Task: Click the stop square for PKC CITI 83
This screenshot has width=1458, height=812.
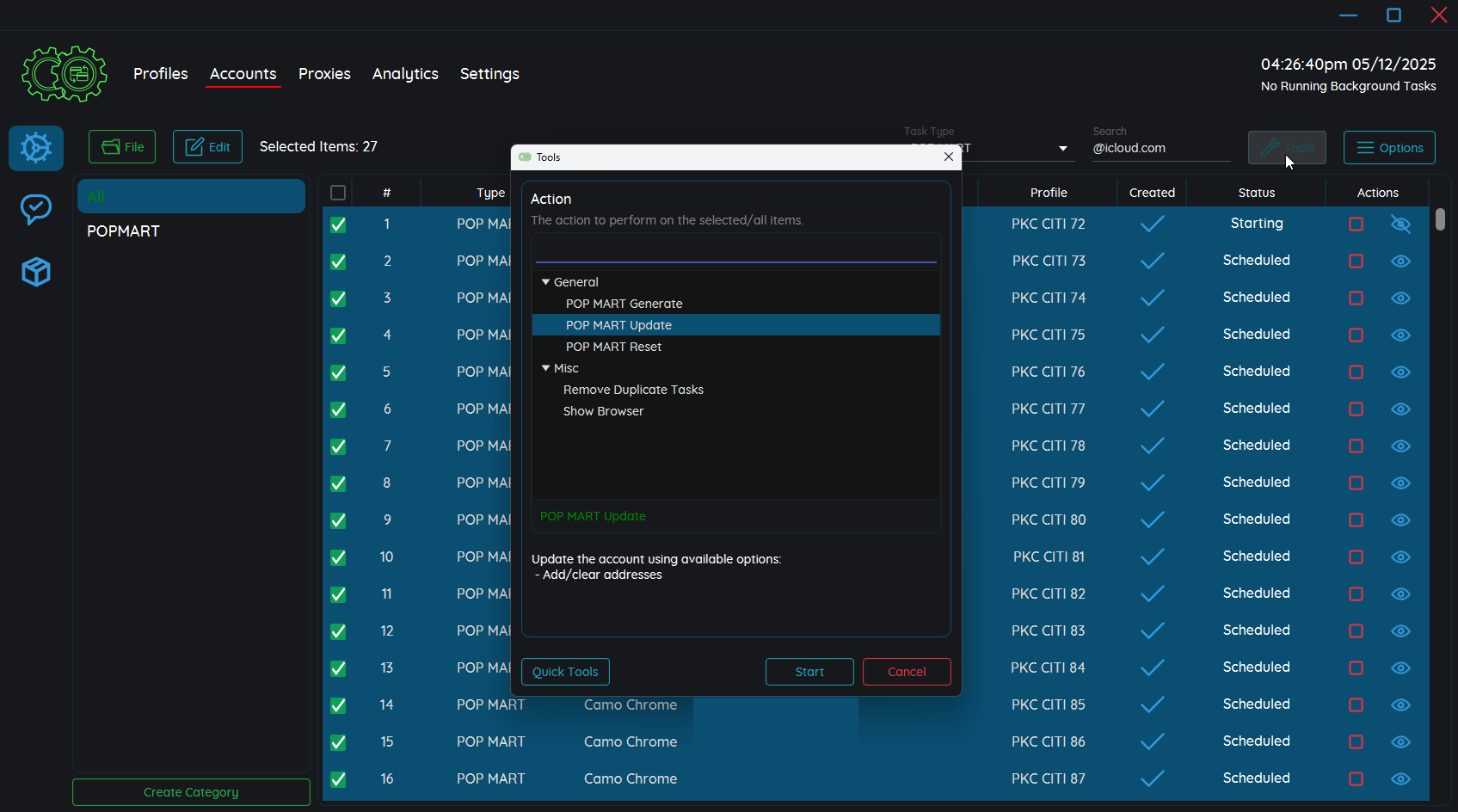Action: click(x=1356, y=631)
